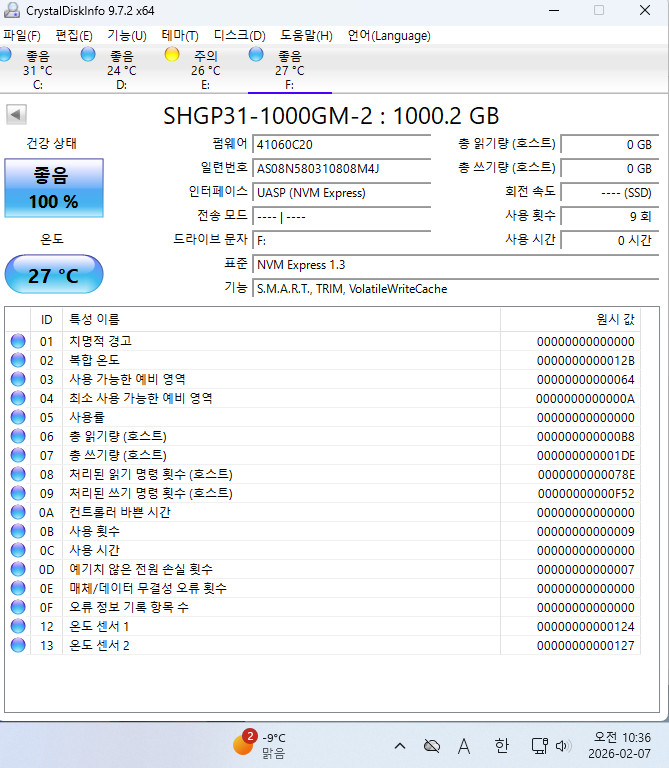
Task: Select the 복합 온도 attribute name
Action: 95,360
